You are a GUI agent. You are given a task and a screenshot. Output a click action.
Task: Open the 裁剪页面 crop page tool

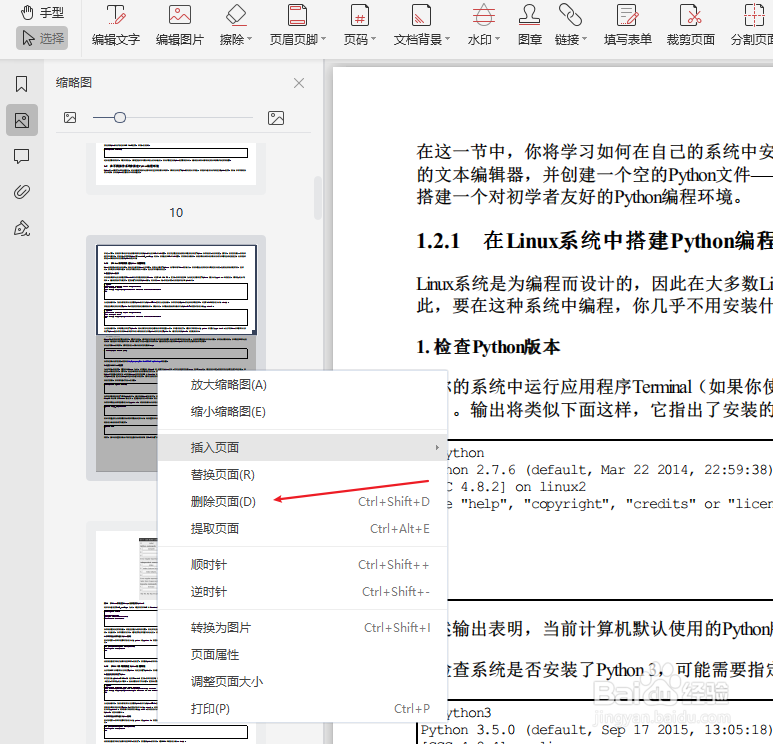pyautogui.click(x=690, y=25)
